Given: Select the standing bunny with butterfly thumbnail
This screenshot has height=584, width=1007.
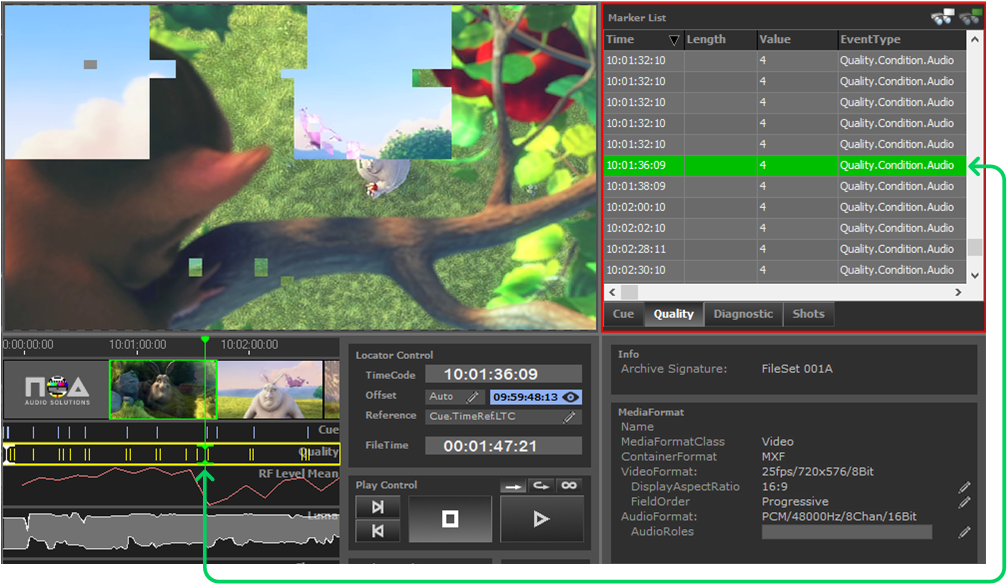Looking at the screenshot, I should (x=270, y=389).
